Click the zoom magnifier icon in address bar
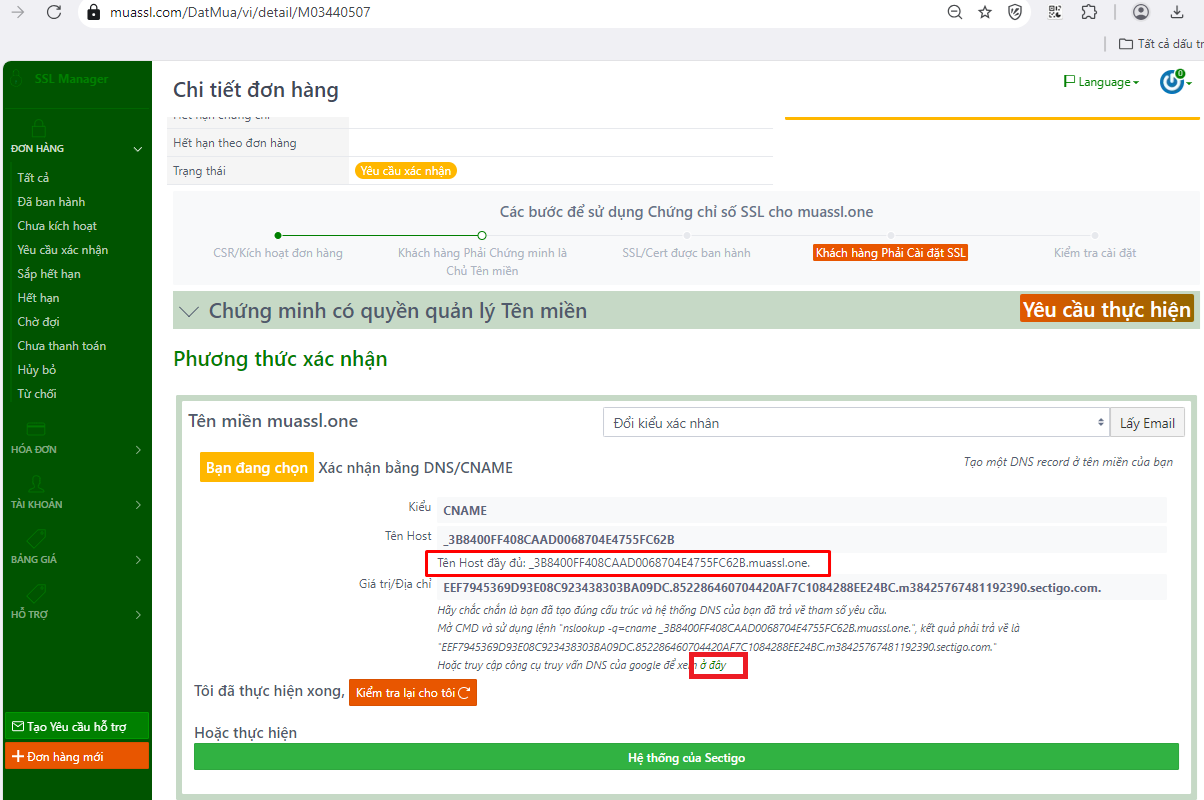1204x800 pixels. click(955, 12)
